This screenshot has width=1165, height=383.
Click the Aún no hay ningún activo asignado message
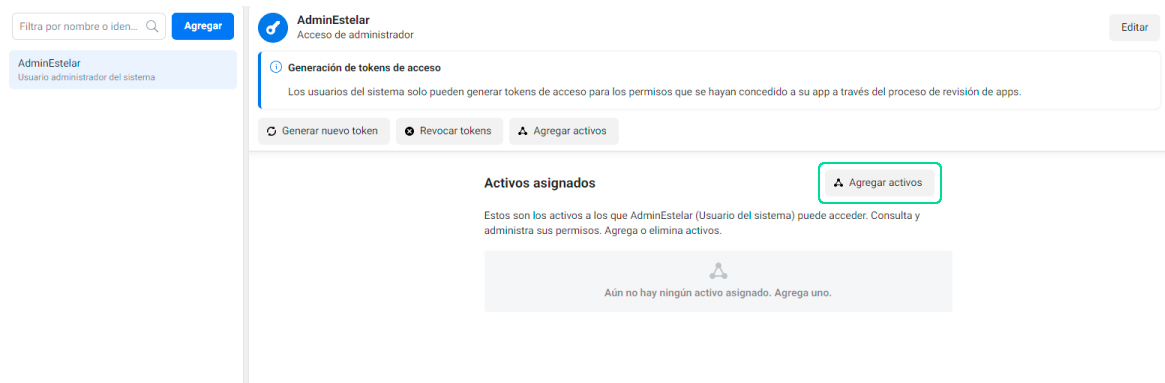tap(718, 293)
